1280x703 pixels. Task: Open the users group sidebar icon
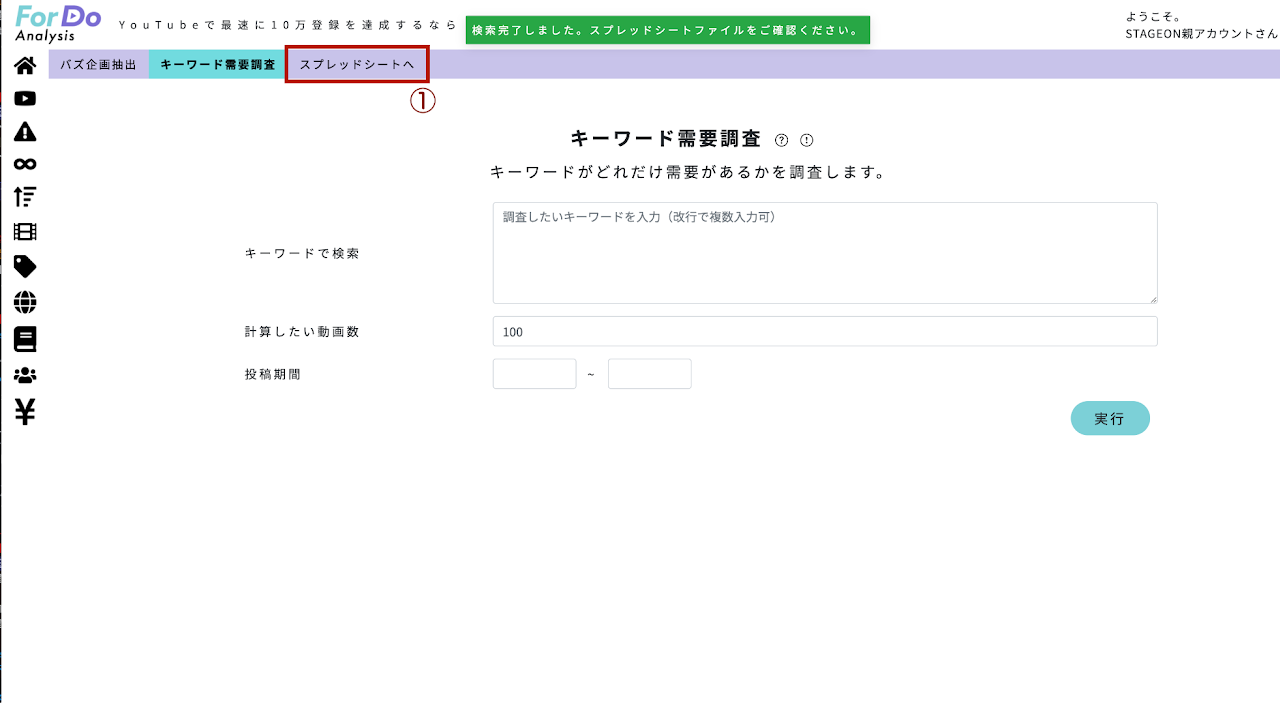[x=25, y=375]
